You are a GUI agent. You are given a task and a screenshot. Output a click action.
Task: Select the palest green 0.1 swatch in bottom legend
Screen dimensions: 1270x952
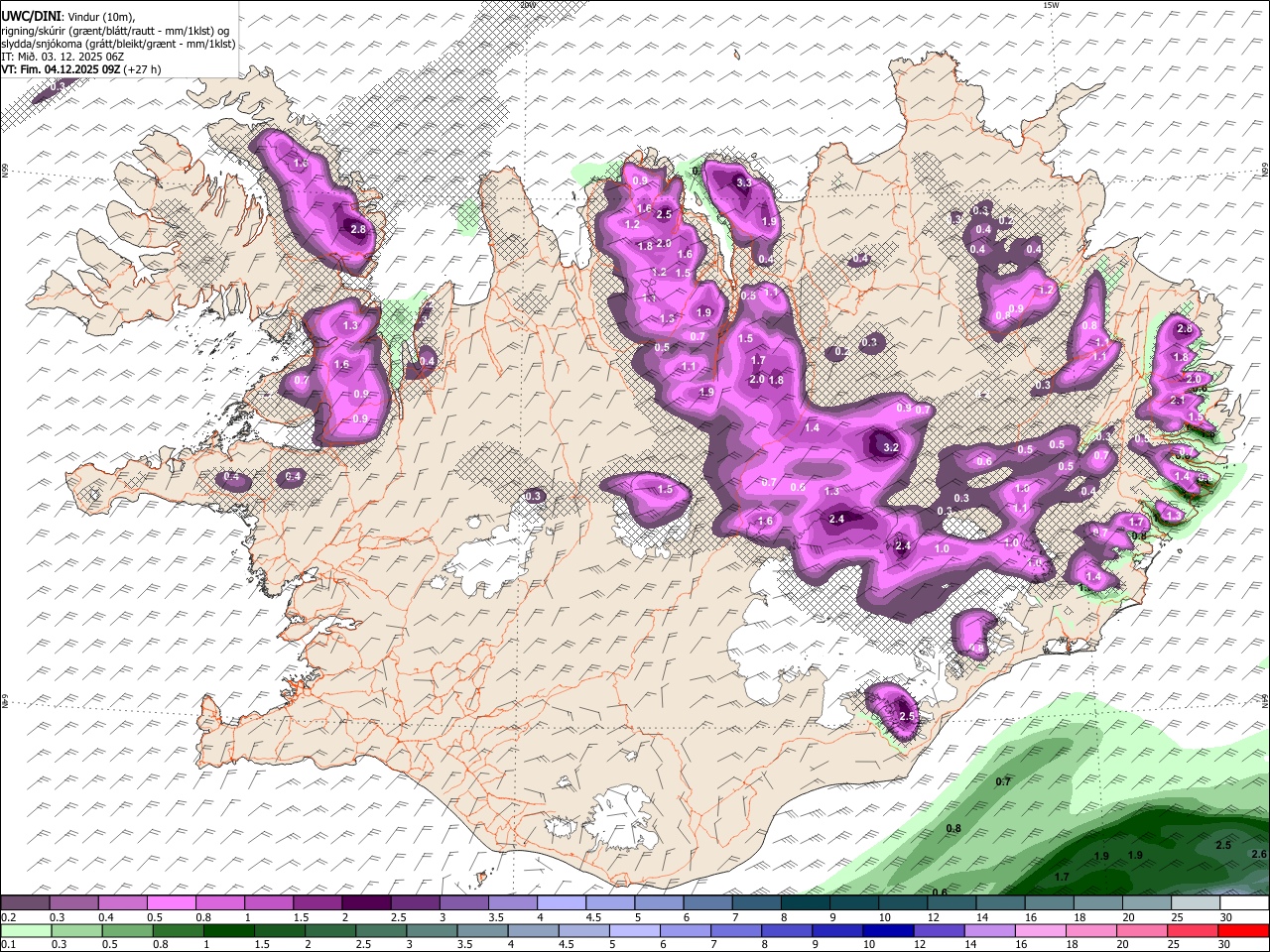tap(25, 930)
